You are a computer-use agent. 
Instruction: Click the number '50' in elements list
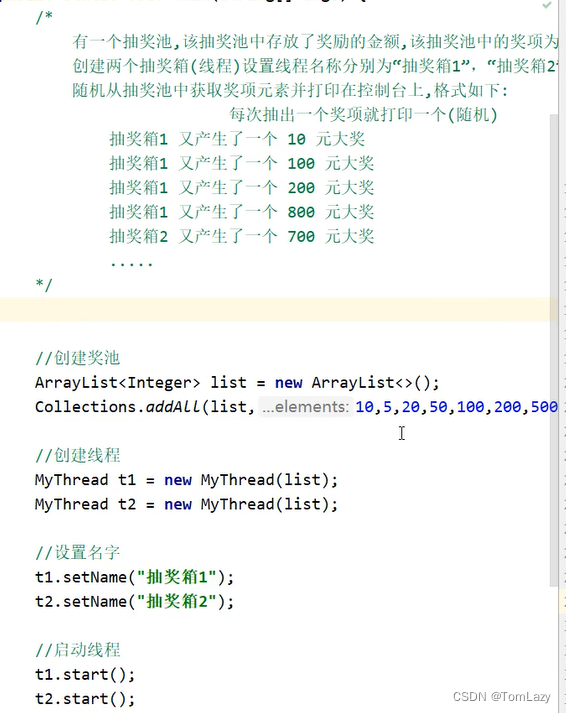(x=438, y=407)
